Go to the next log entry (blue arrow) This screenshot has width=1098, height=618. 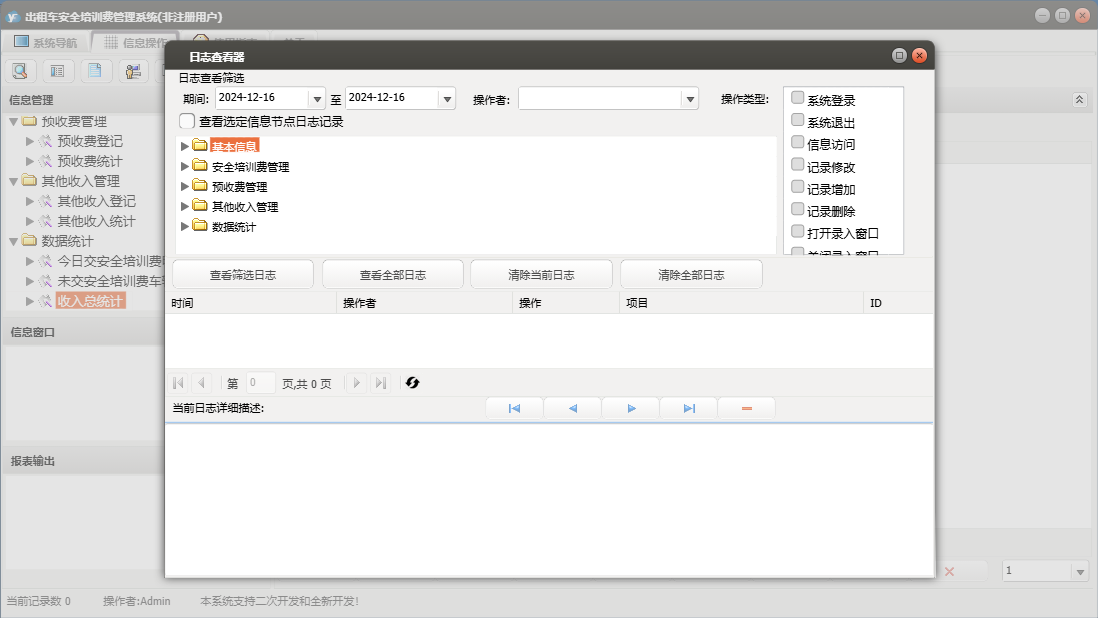[x=631, y=408]
